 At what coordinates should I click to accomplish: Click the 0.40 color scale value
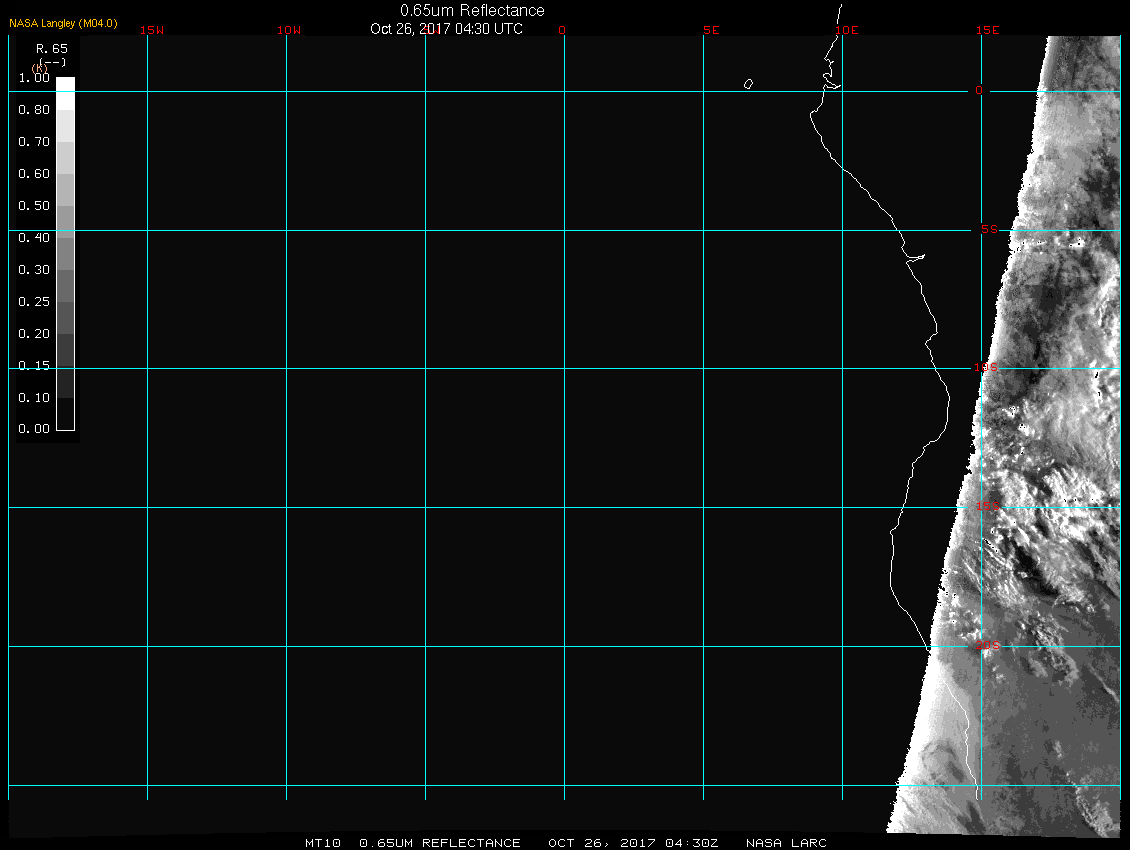34,237
